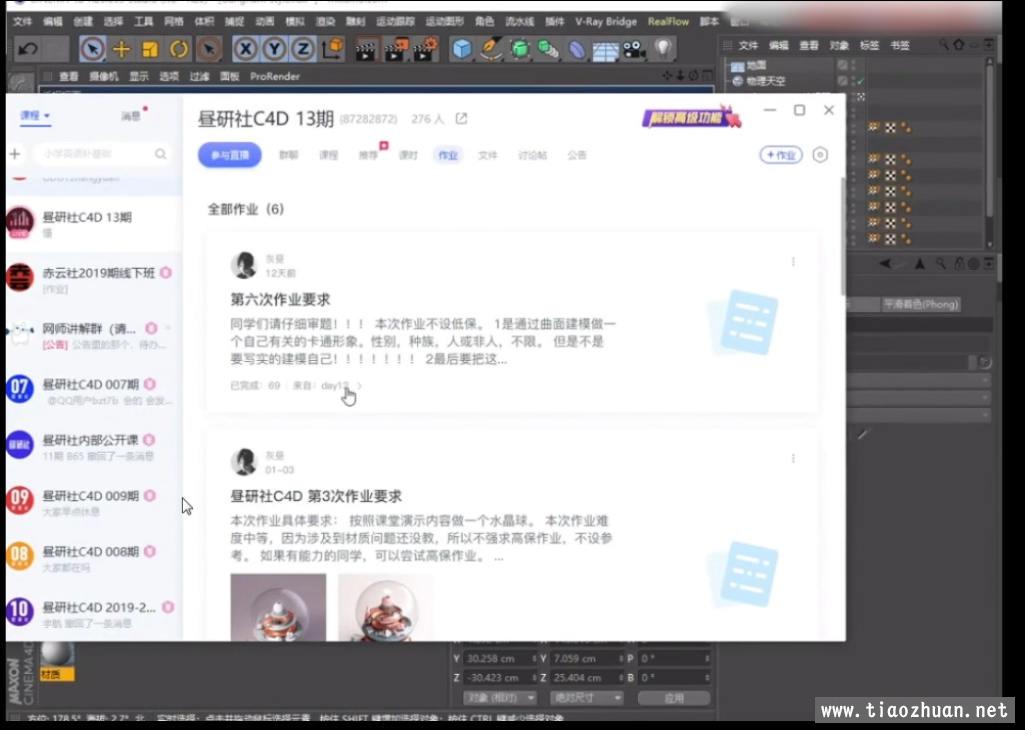
Task: Add a Light object
Action: [664, 48]
